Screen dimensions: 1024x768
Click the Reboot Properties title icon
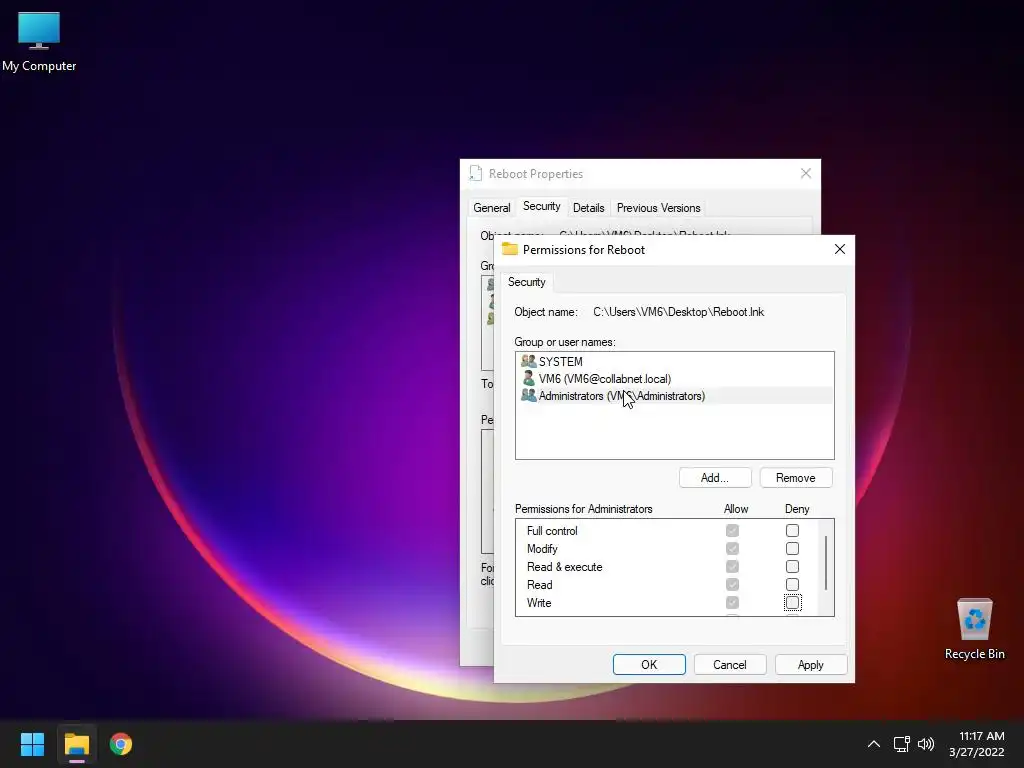[x=475, y=173]
